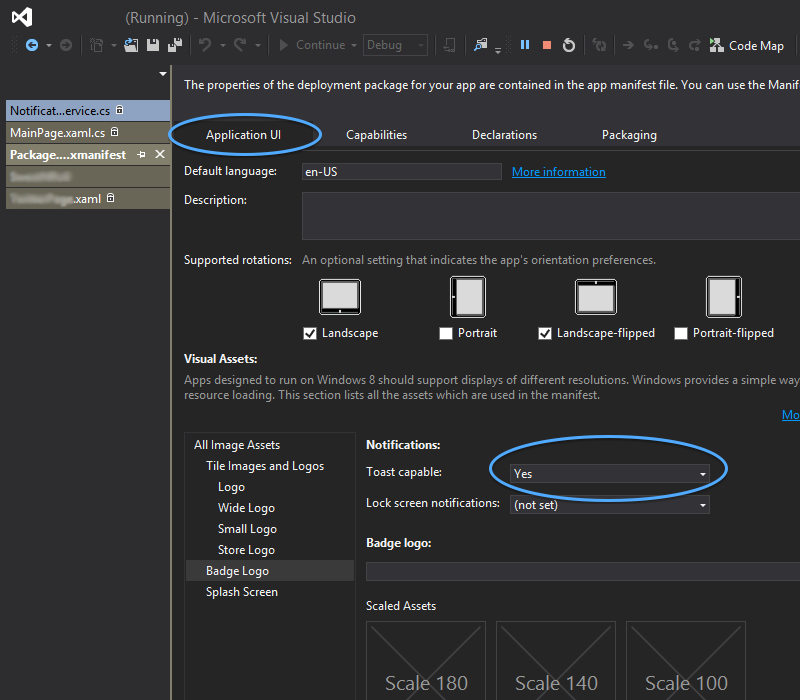Click the Save file icon
Image resolution: width=800 pixels, height=700 pixels.
(153, 45)
